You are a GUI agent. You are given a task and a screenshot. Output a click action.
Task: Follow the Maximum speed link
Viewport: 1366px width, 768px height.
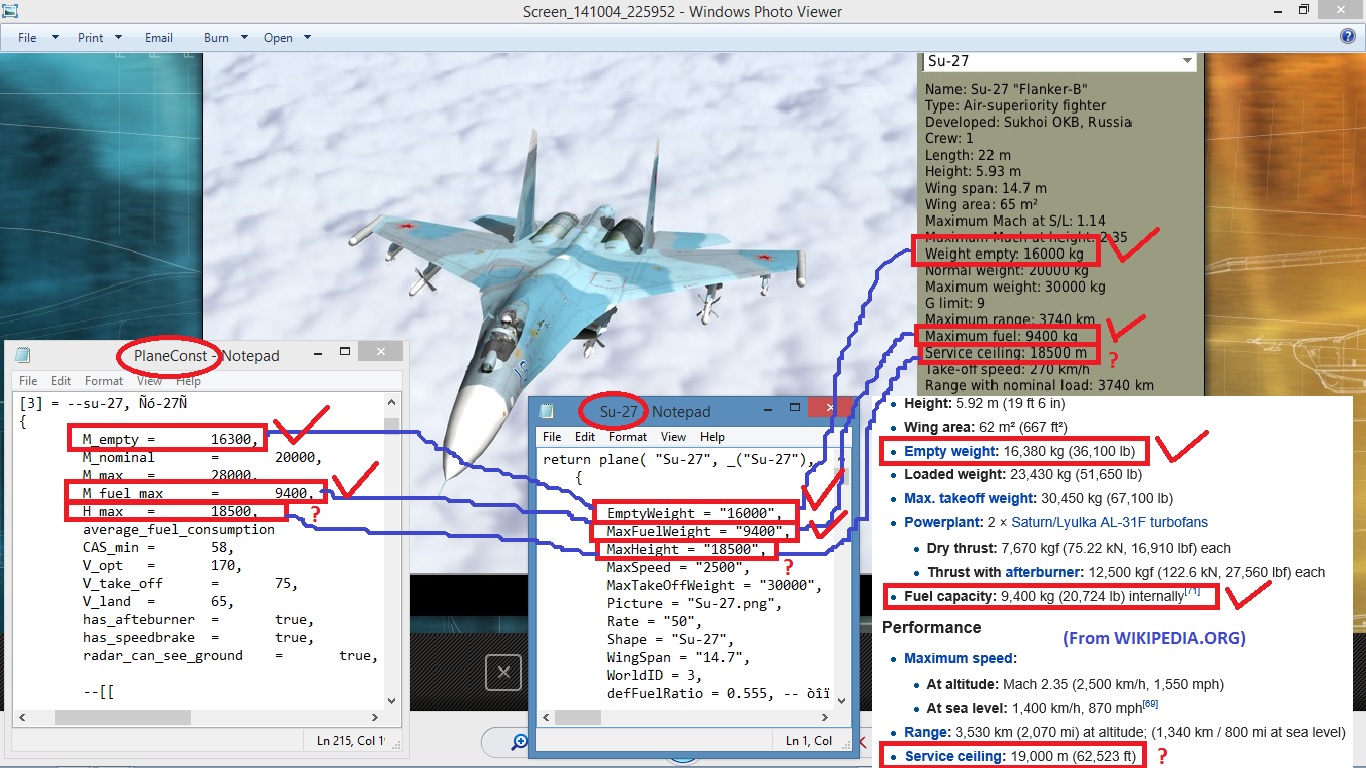click(959, 658)
